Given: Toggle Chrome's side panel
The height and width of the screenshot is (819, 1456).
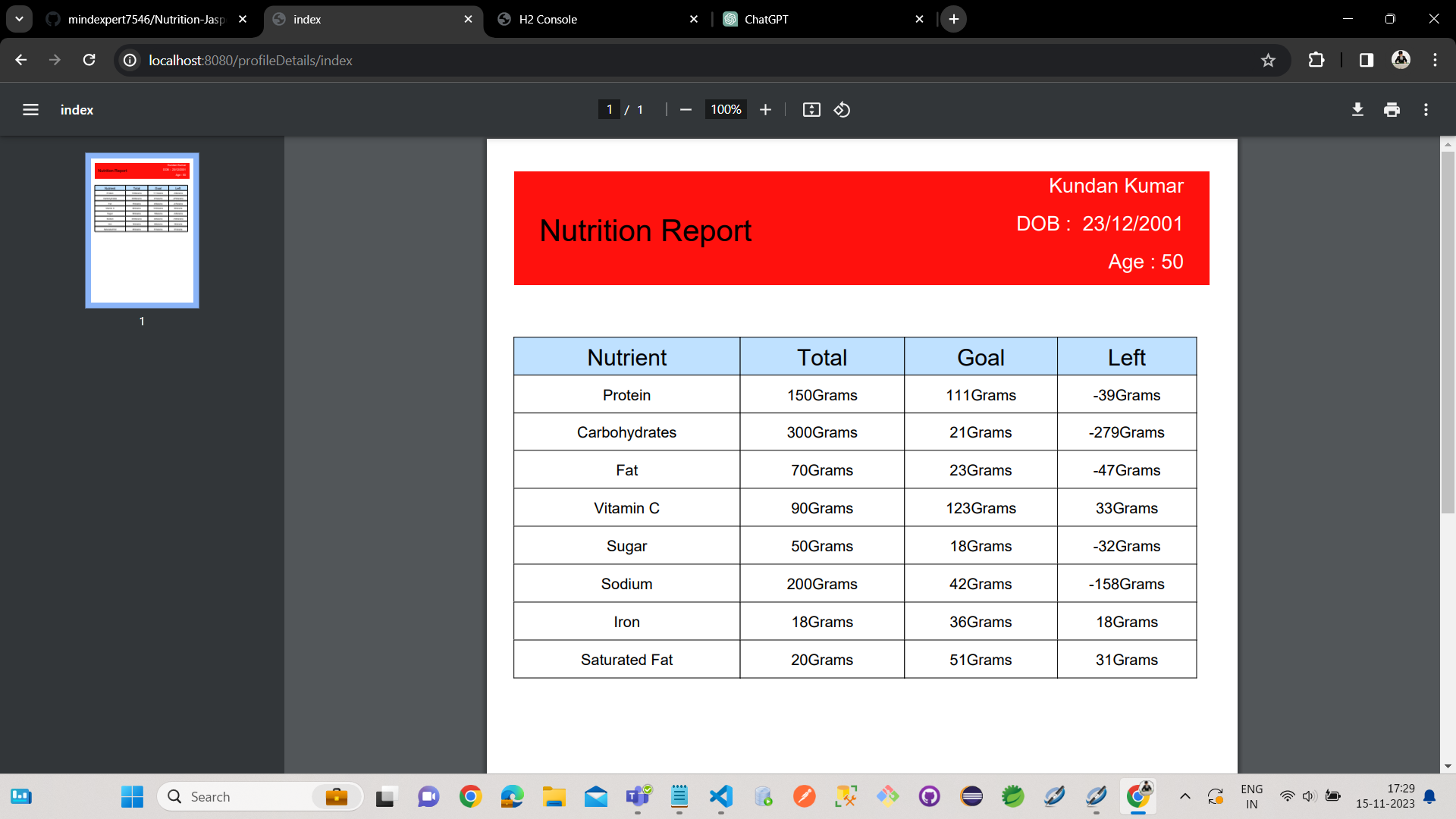Looking at the screenshot, I should 1366,60.
